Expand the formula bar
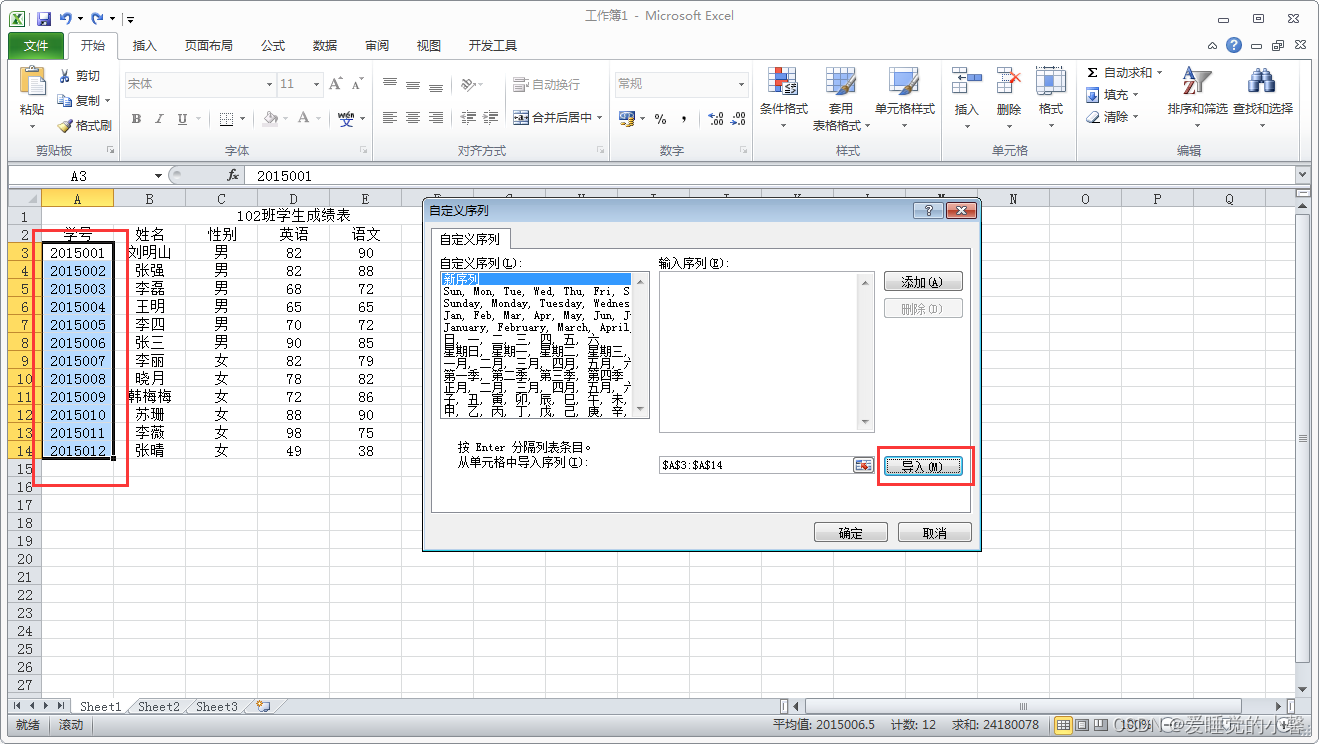 pyautogui.click(x=1301, y=174)
